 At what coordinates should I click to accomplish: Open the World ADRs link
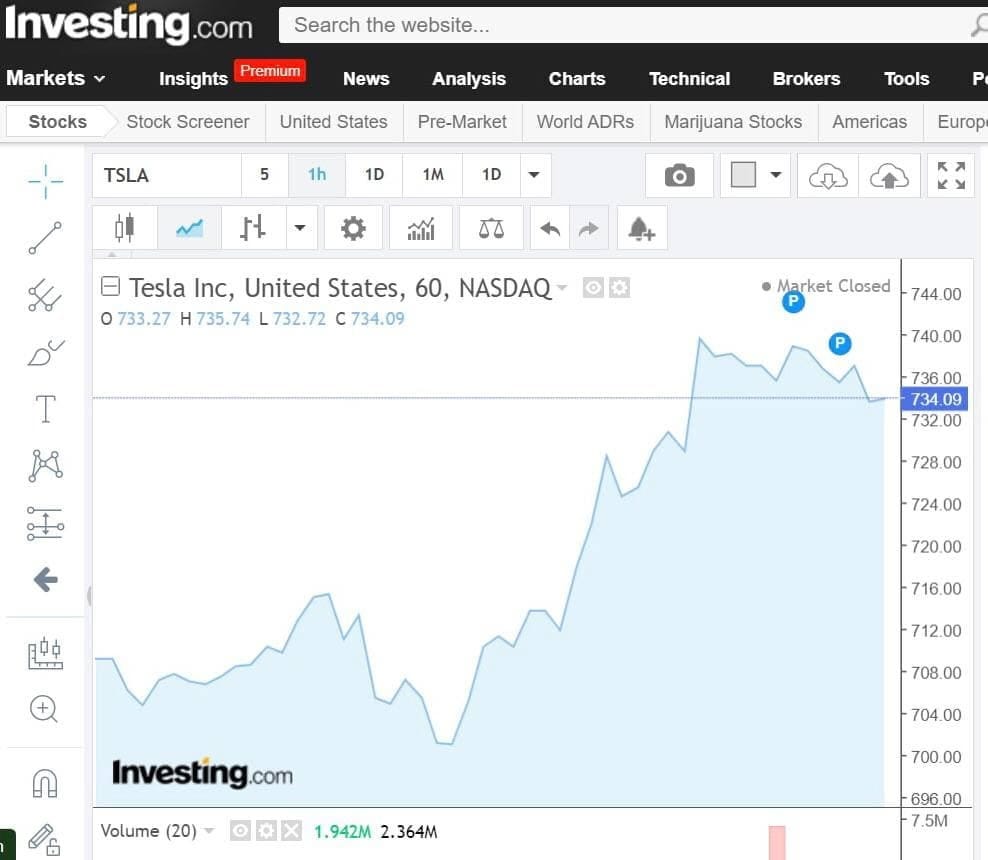pyautogui.click(x=585, y=122)
